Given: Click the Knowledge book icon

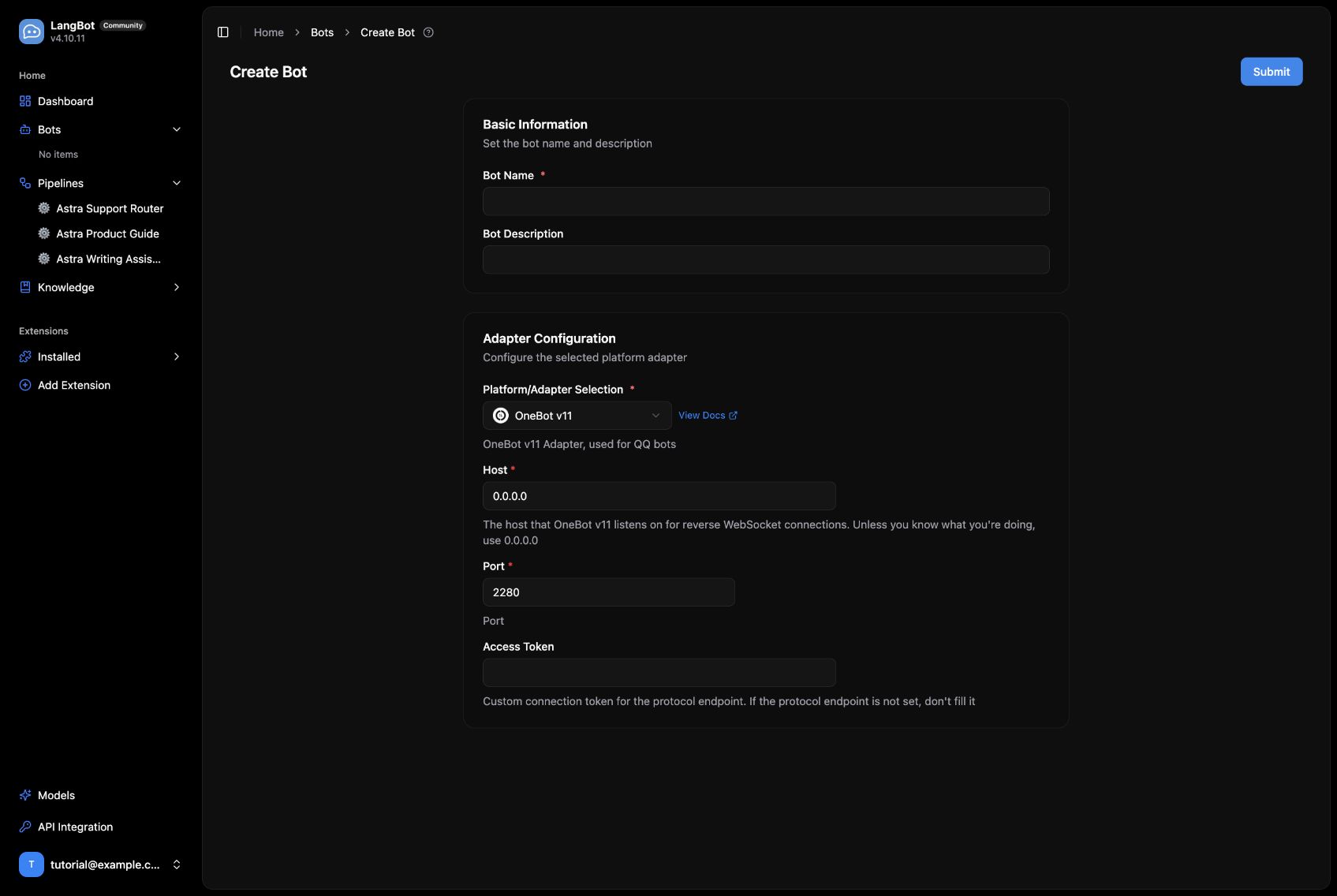Looking at the screenshot, I should pos(25,287).
